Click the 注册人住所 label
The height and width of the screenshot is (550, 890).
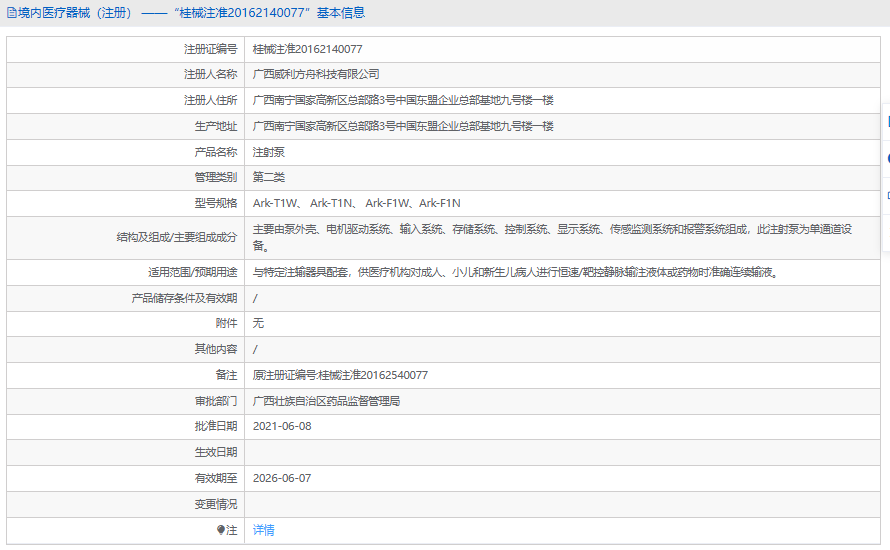pyautogui.click(x=210, y=100)
